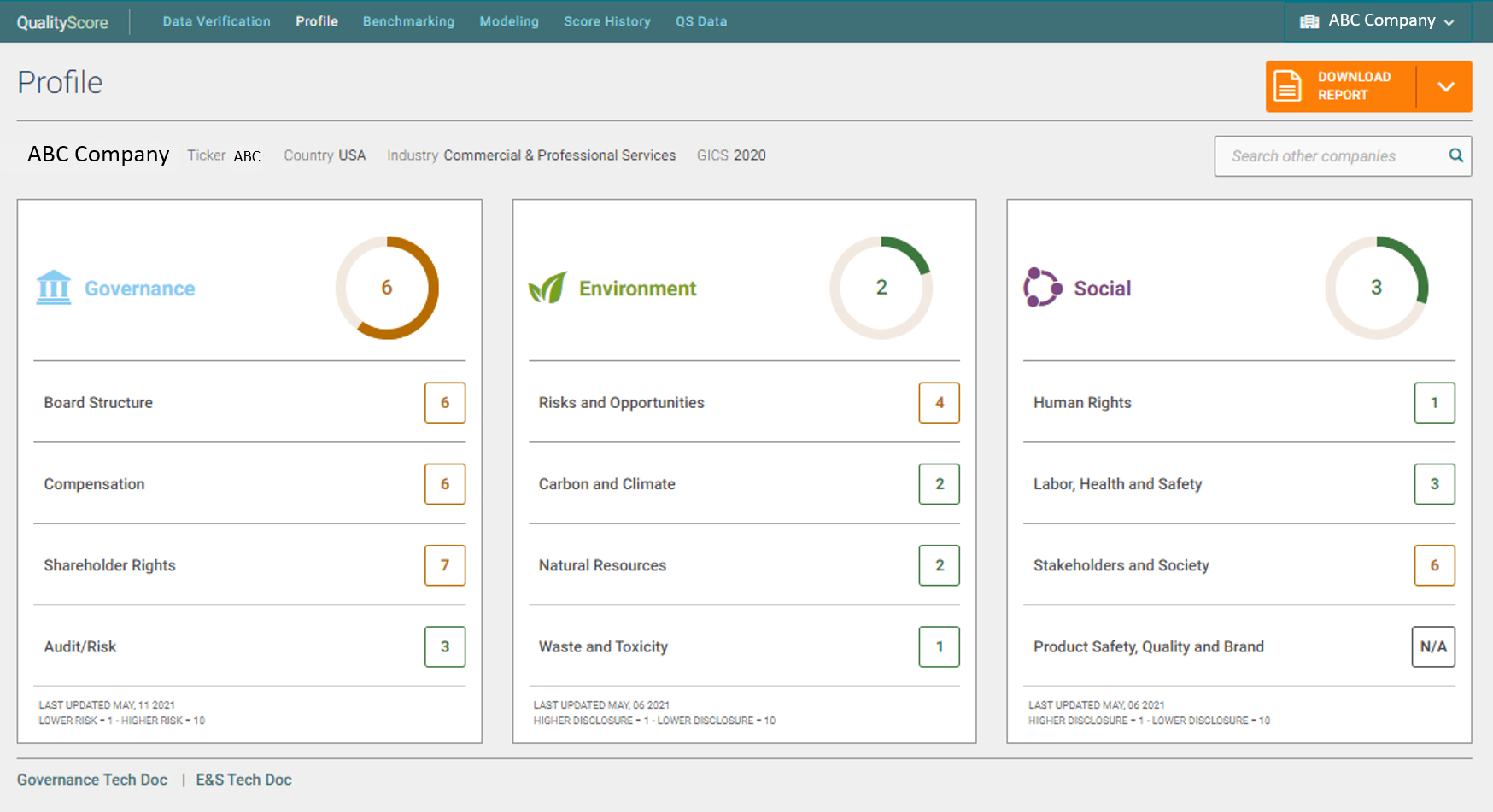The height and width of the screenshot is (812, 1493).
Task: Open the Governance Tech Doc link
Action: (92, 780)
